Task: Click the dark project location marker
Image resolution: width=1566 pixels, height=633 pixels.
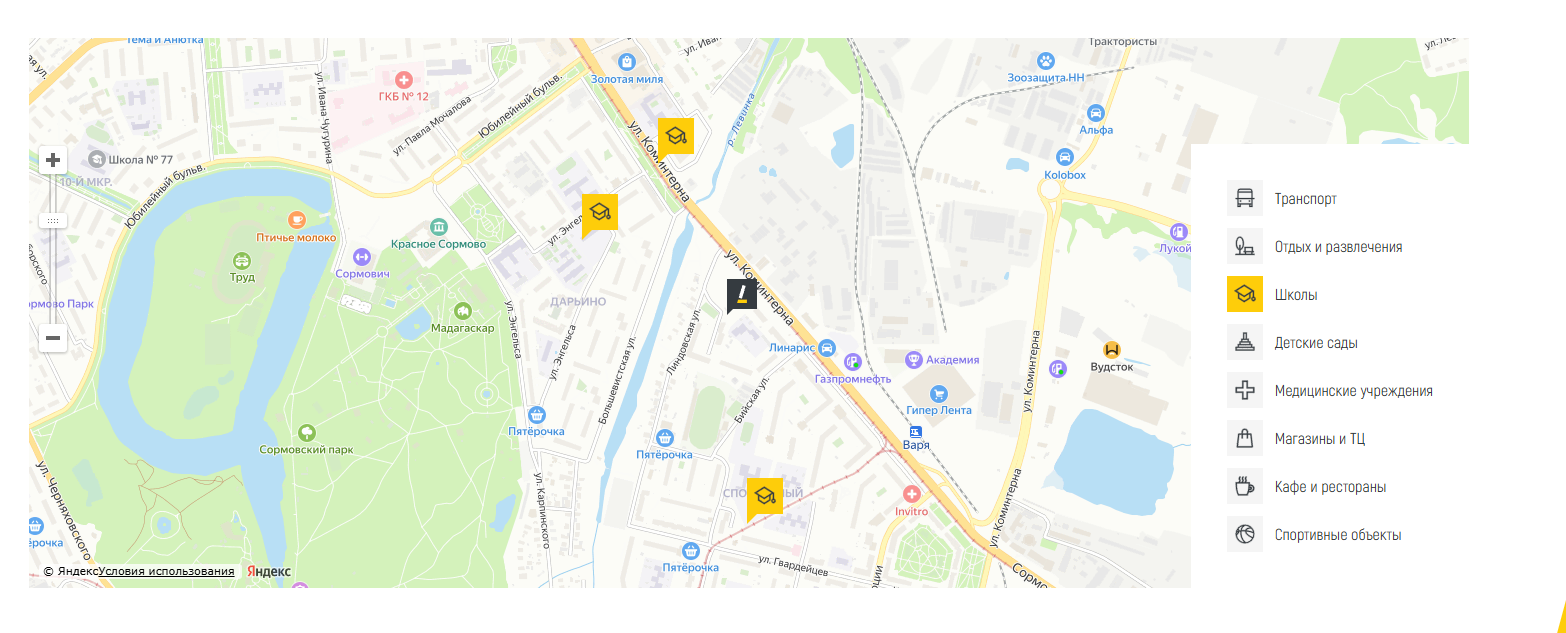Action: click(741, 294)
